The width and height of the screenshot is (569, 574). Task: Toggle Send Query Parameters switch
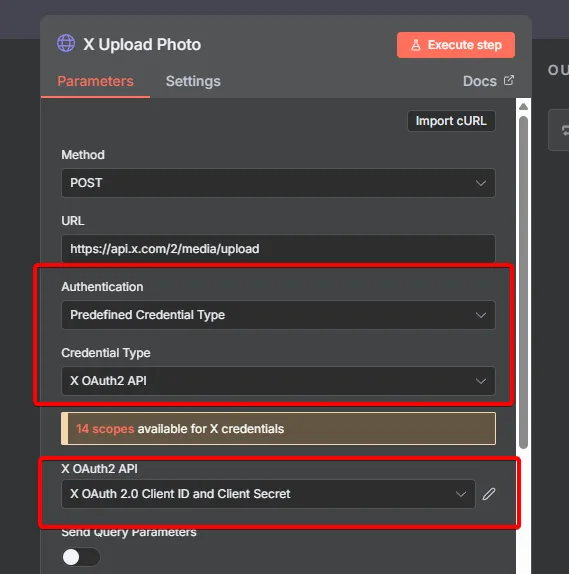pyautogui.click(x=81, y=557)
